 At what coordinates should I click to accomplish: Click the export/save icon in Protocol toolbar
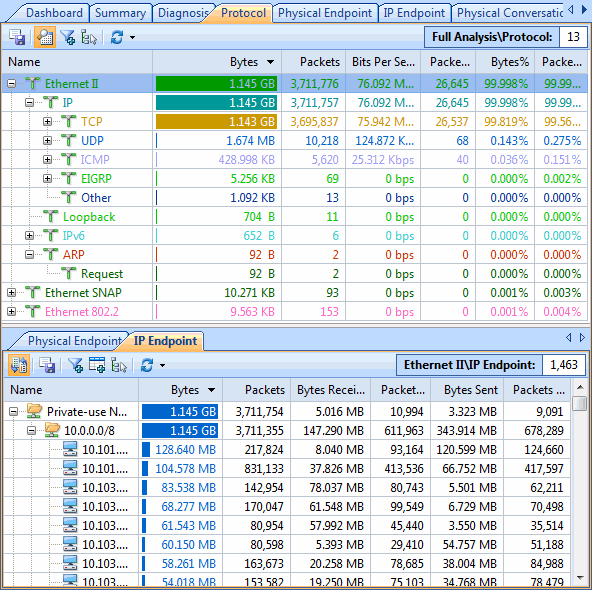17,37
